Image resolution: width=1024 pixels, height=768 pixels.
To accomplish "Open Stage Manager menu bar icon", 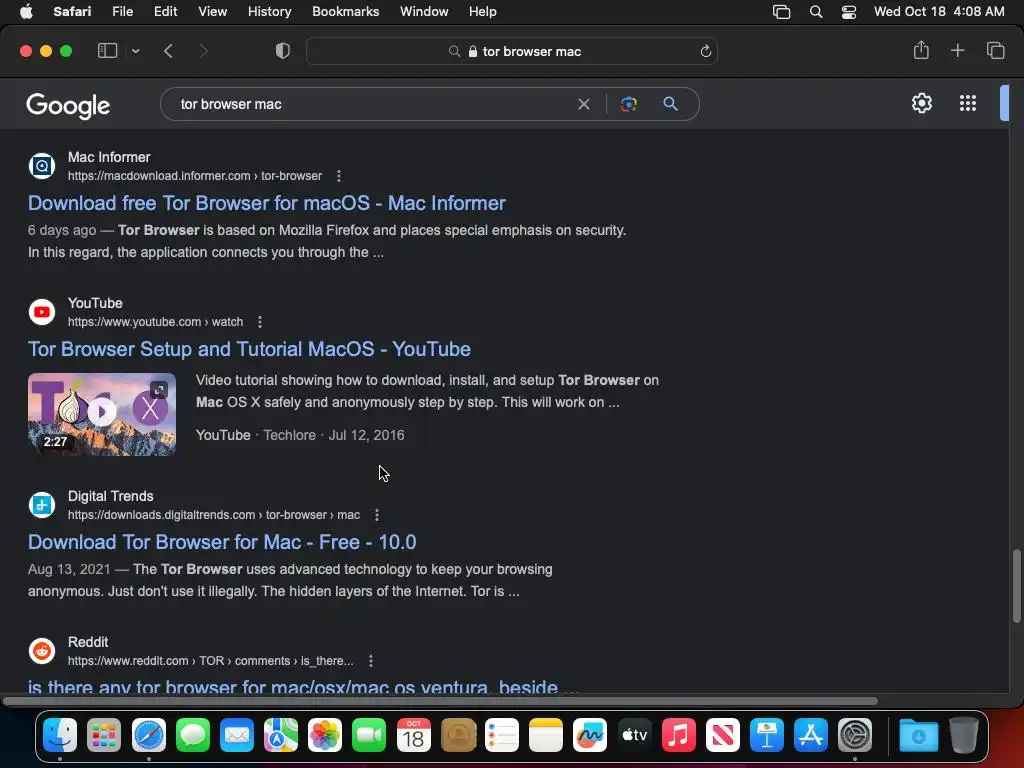I will [781, 12].
